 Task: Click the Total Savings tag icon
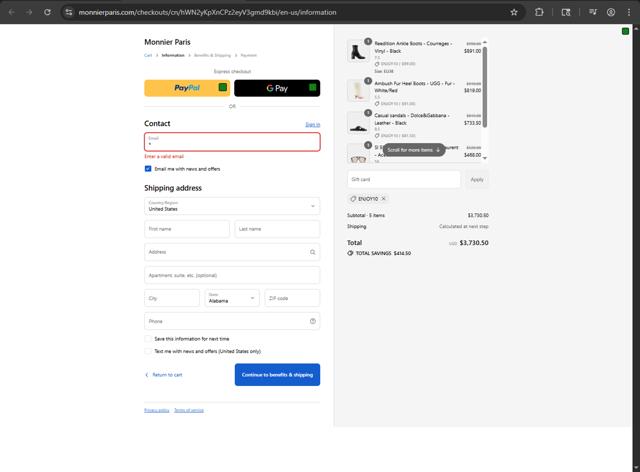[350, 253]
